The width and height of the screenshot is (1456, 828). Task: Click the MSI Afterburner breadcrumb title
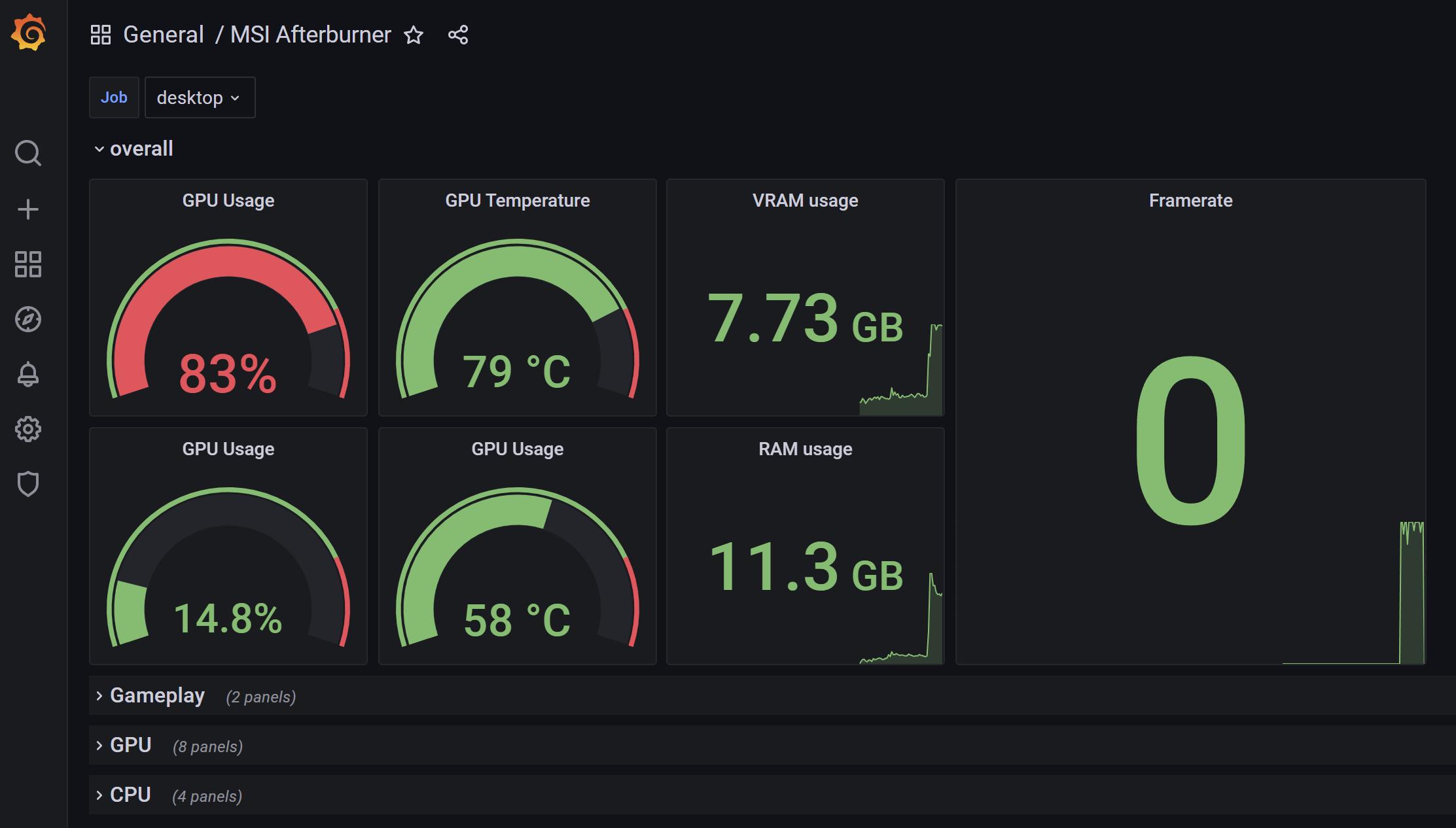[x=311, y=35]
